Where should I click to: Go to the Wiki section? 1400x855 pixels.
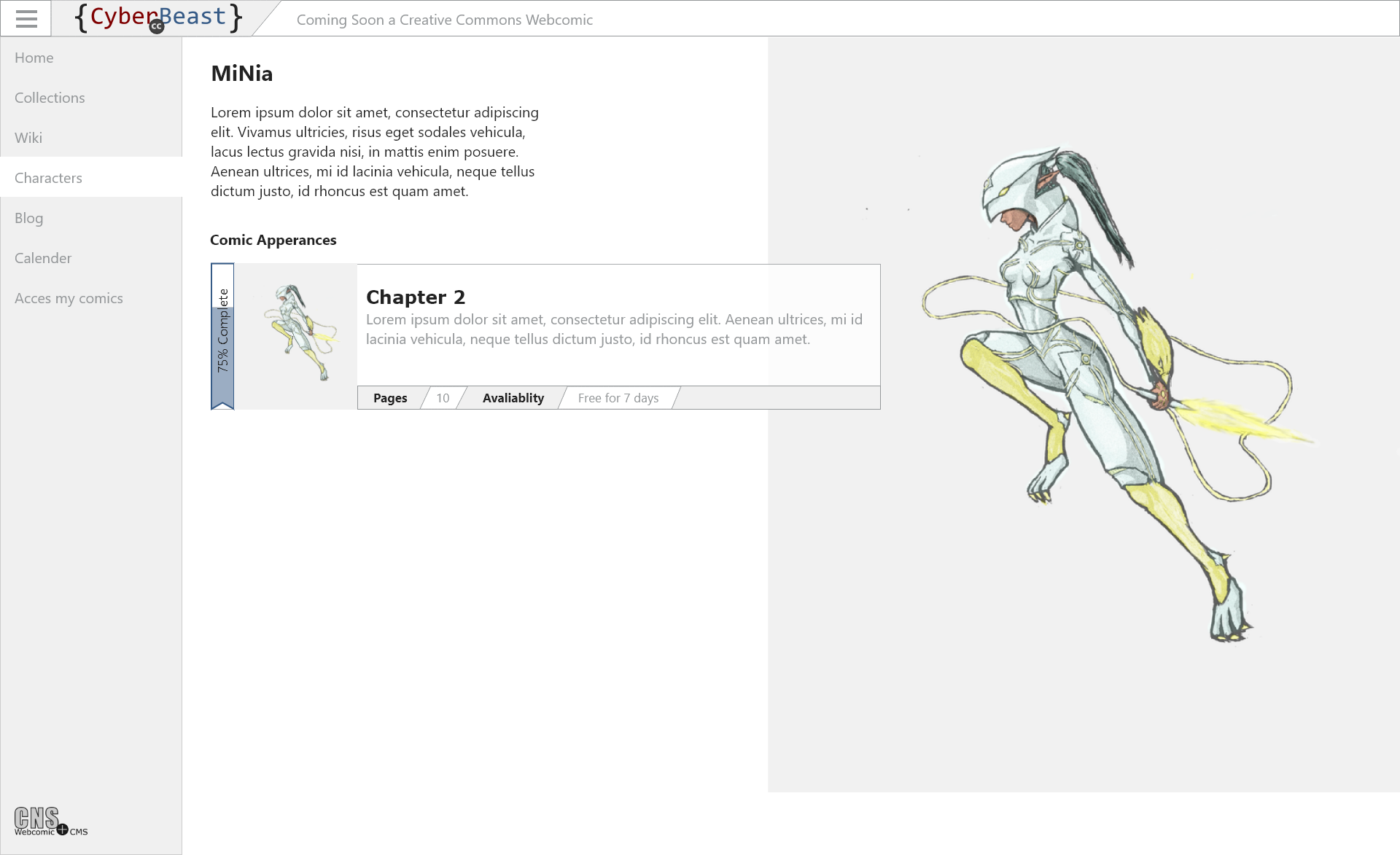28,137
